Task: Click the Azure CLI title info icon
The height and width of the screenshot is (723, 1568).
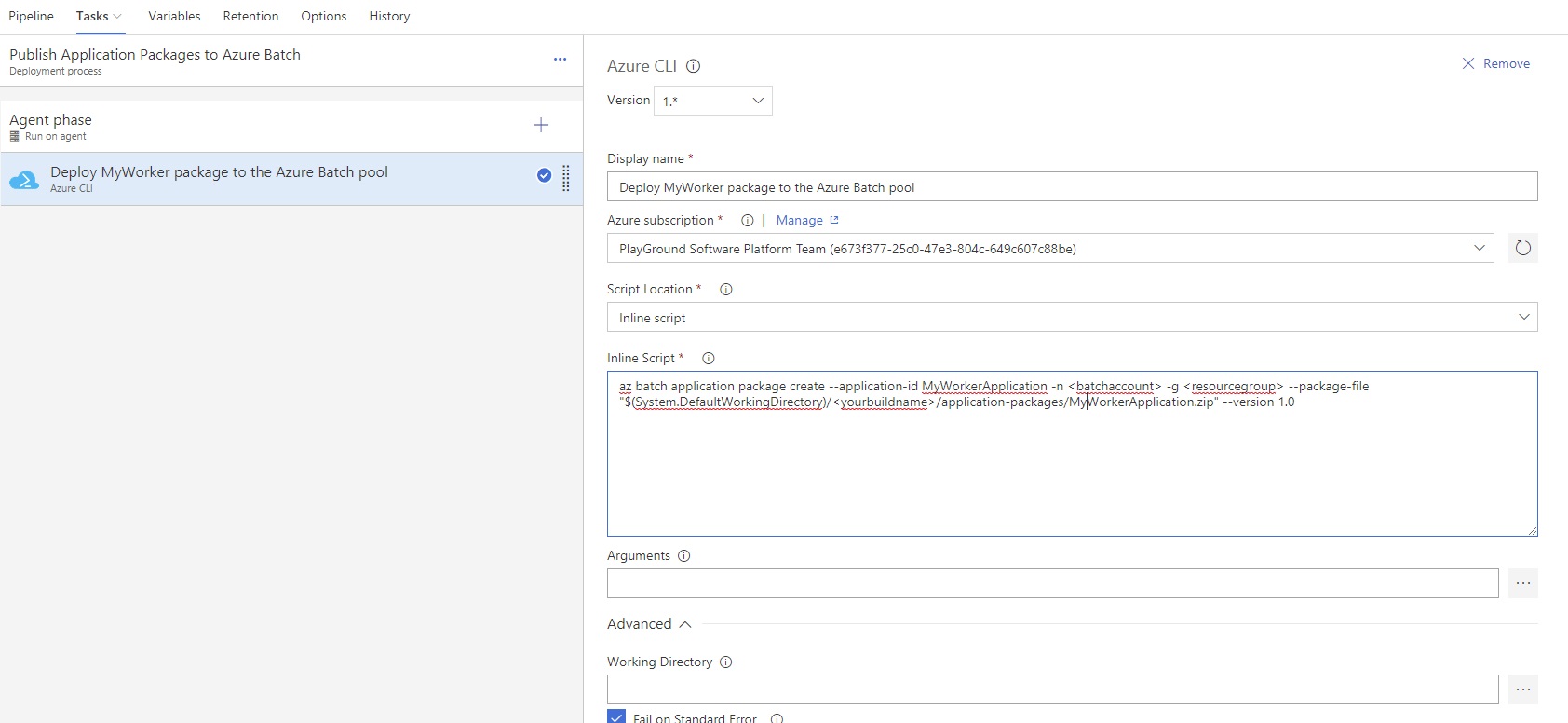Action: 693,66
